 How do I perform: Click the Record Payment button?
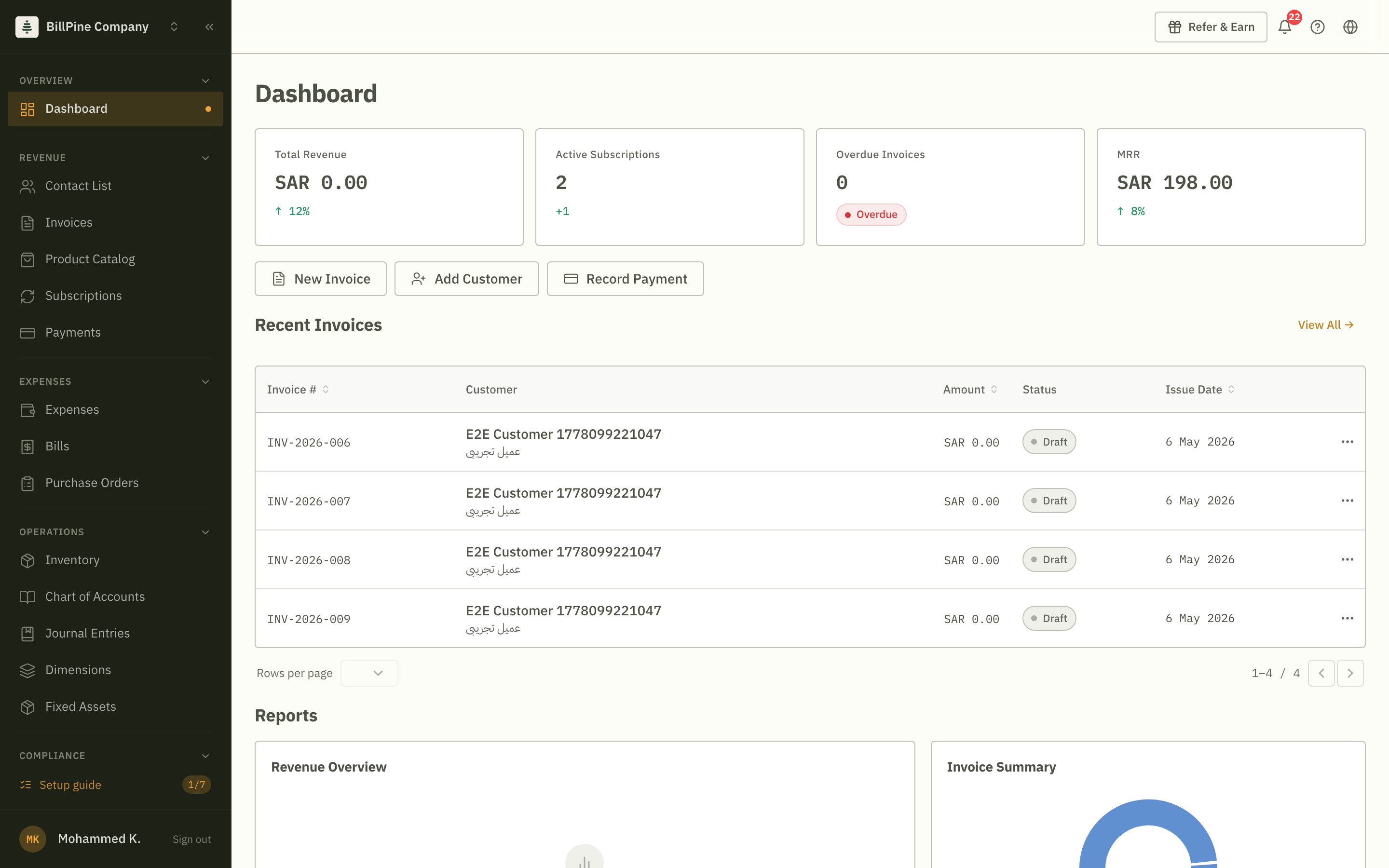click(x=625, y=279)
